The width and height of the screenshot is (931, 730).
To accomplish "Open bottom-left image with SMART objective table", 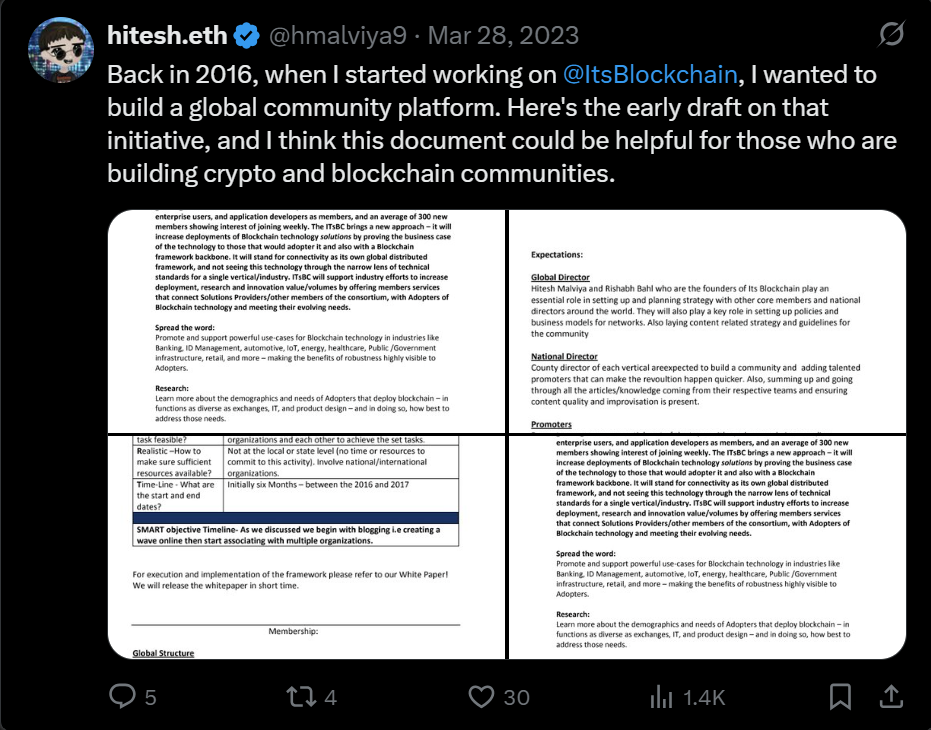I will [306, 547].
